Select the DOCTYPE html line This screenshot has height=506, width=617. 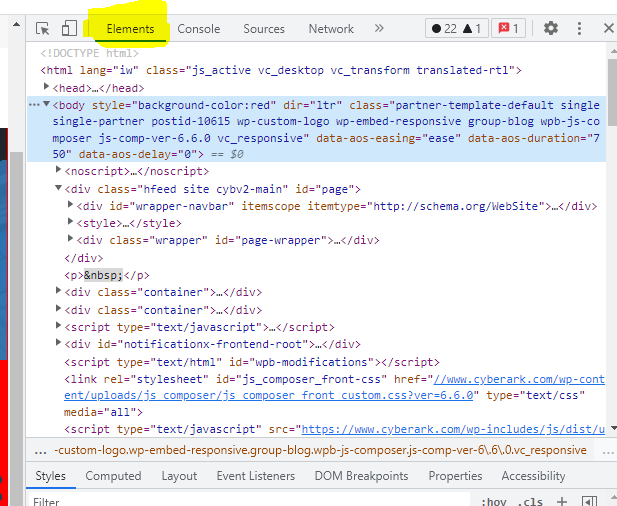click(x=90, y=53)
